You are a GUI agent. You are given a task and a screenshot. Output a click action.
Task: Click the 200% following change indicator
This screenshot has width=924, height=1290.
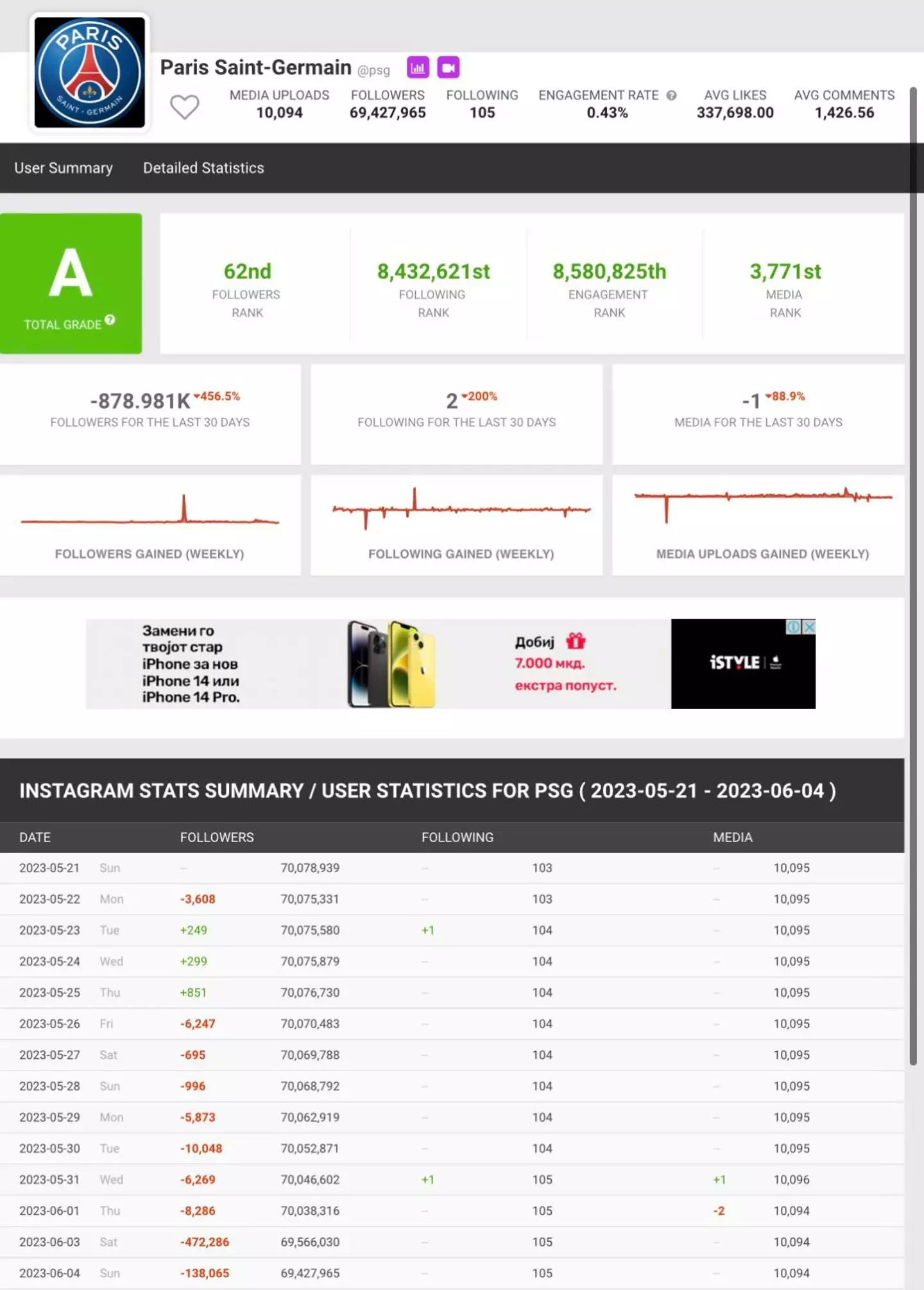[479, 397]
